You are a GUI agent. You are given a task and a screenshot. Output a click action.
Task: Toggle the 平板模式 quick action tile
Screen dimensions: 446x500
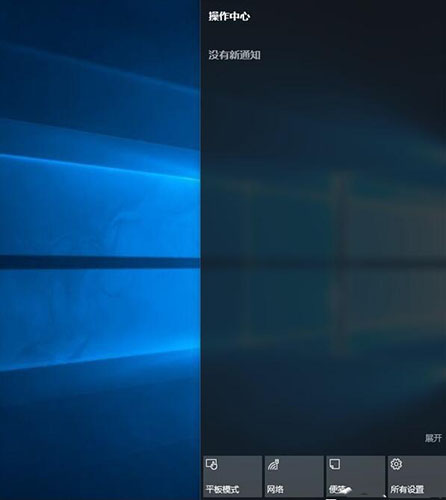click(232, 477)
